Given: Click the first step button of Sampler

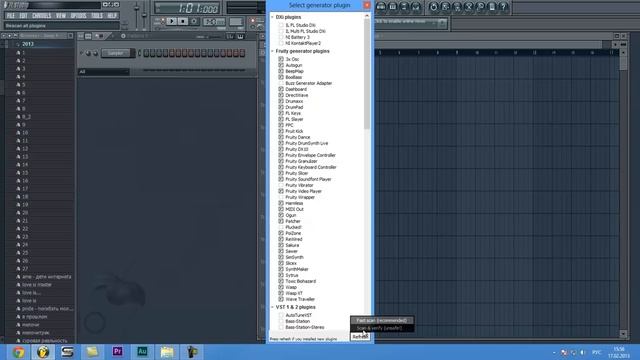Looking at the screenshot, I should click(x=146, y=53).
